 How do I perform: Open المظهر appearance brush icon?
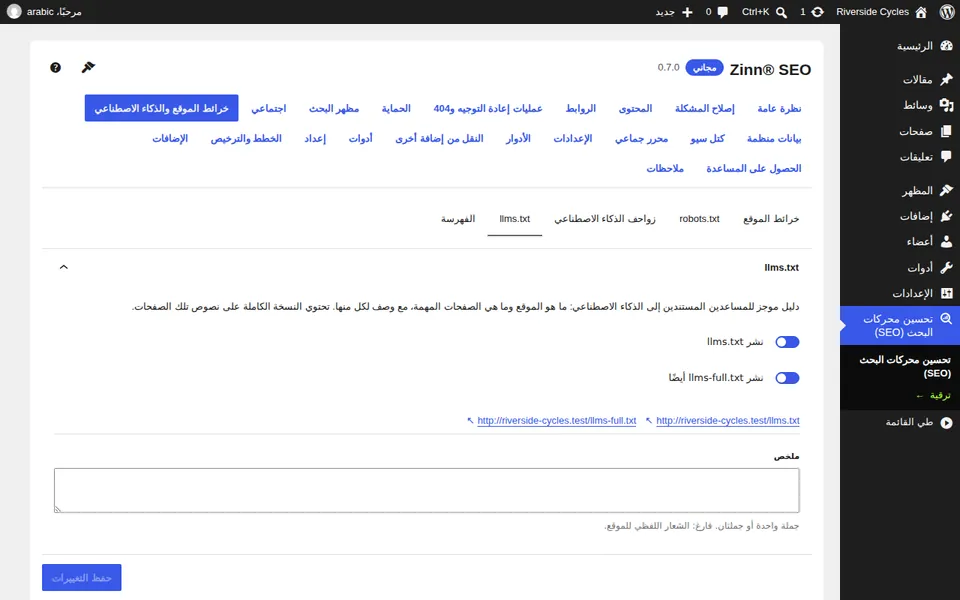pyautogui.click(x=947, y=190)
